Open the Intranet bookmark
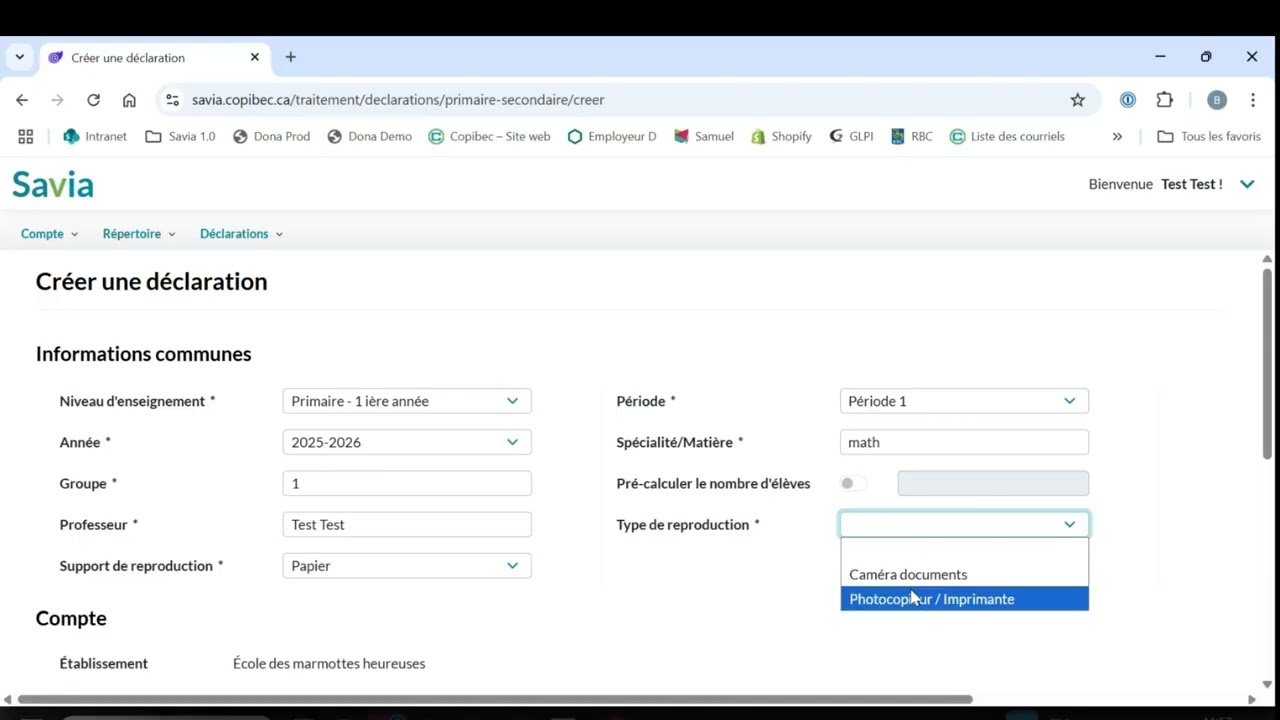Screen dimensions: 1280x720 pos(95,136)
